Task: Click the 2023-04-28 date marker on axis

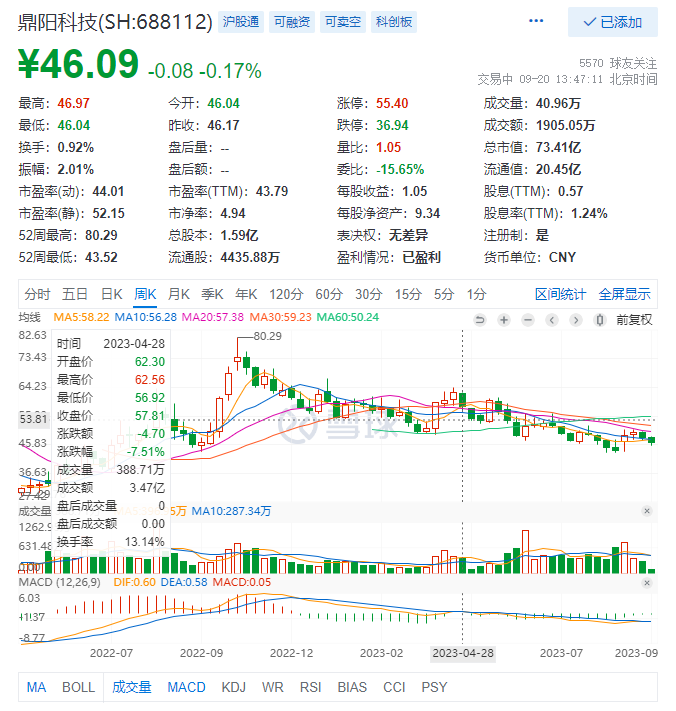Action: [x=462, y=653]
